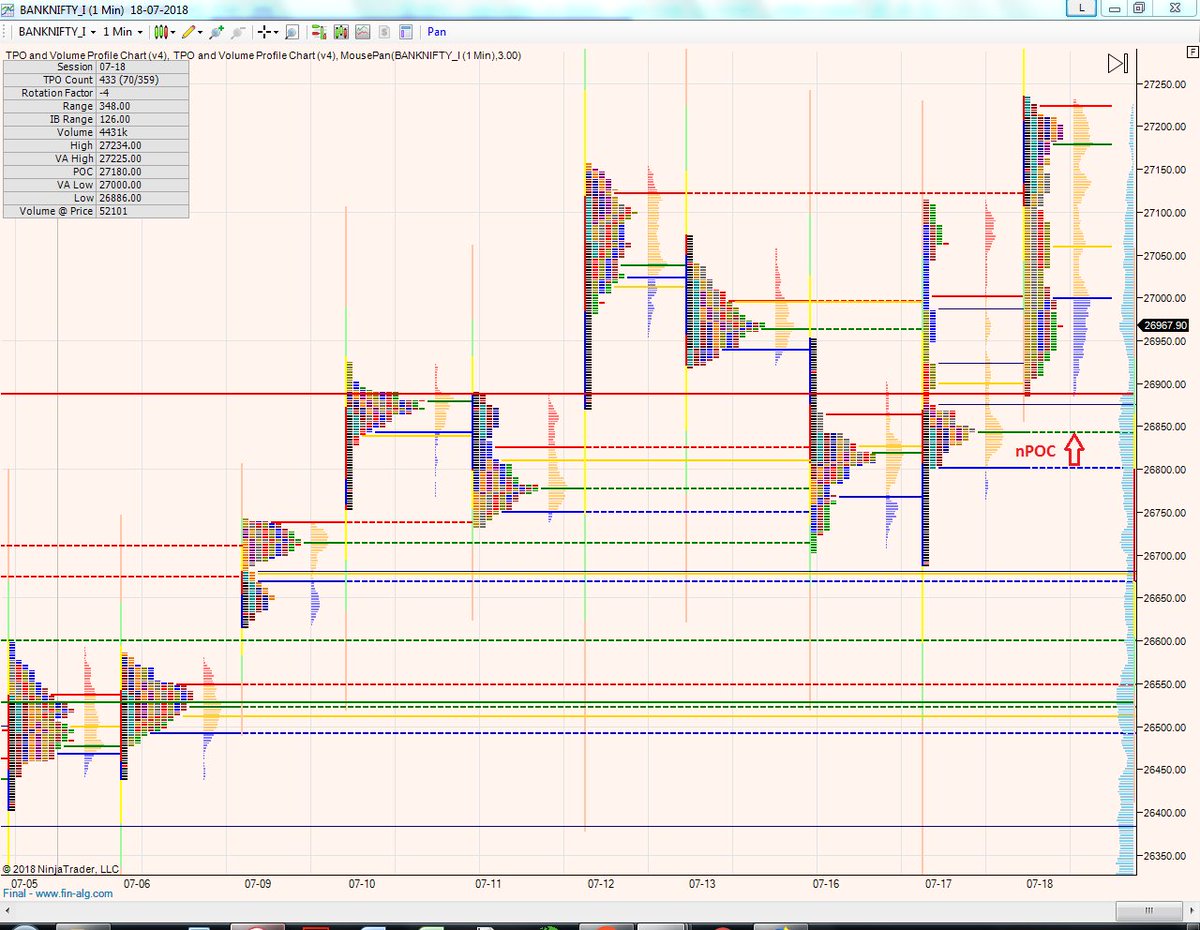Image resolution: width=1200 pixels, height=930 pixels.
Task: Open the indicators icon
Action: [362, 32]
